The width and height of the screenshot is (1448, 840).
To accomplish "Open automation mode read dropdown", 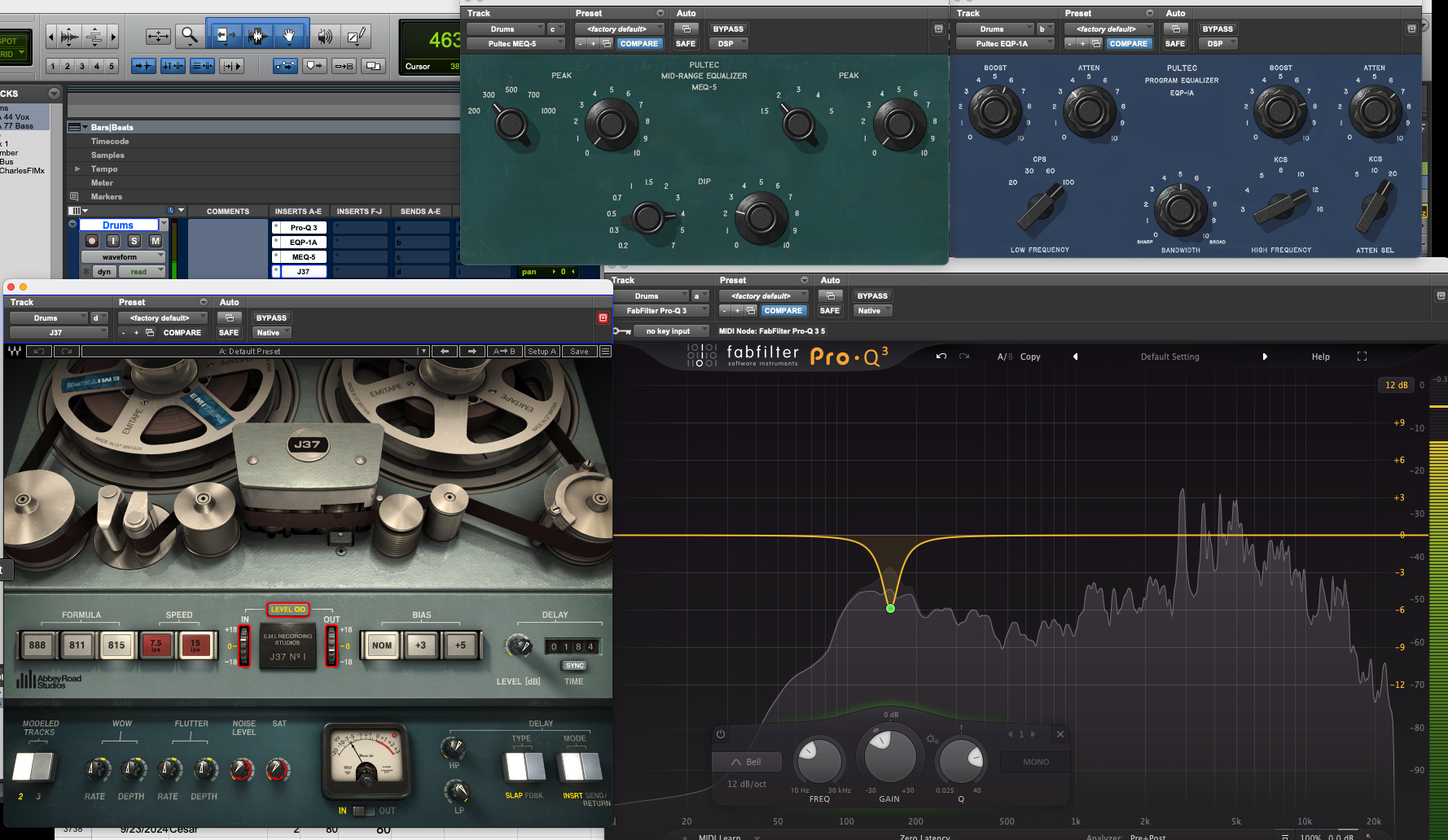I will point(143,272).
